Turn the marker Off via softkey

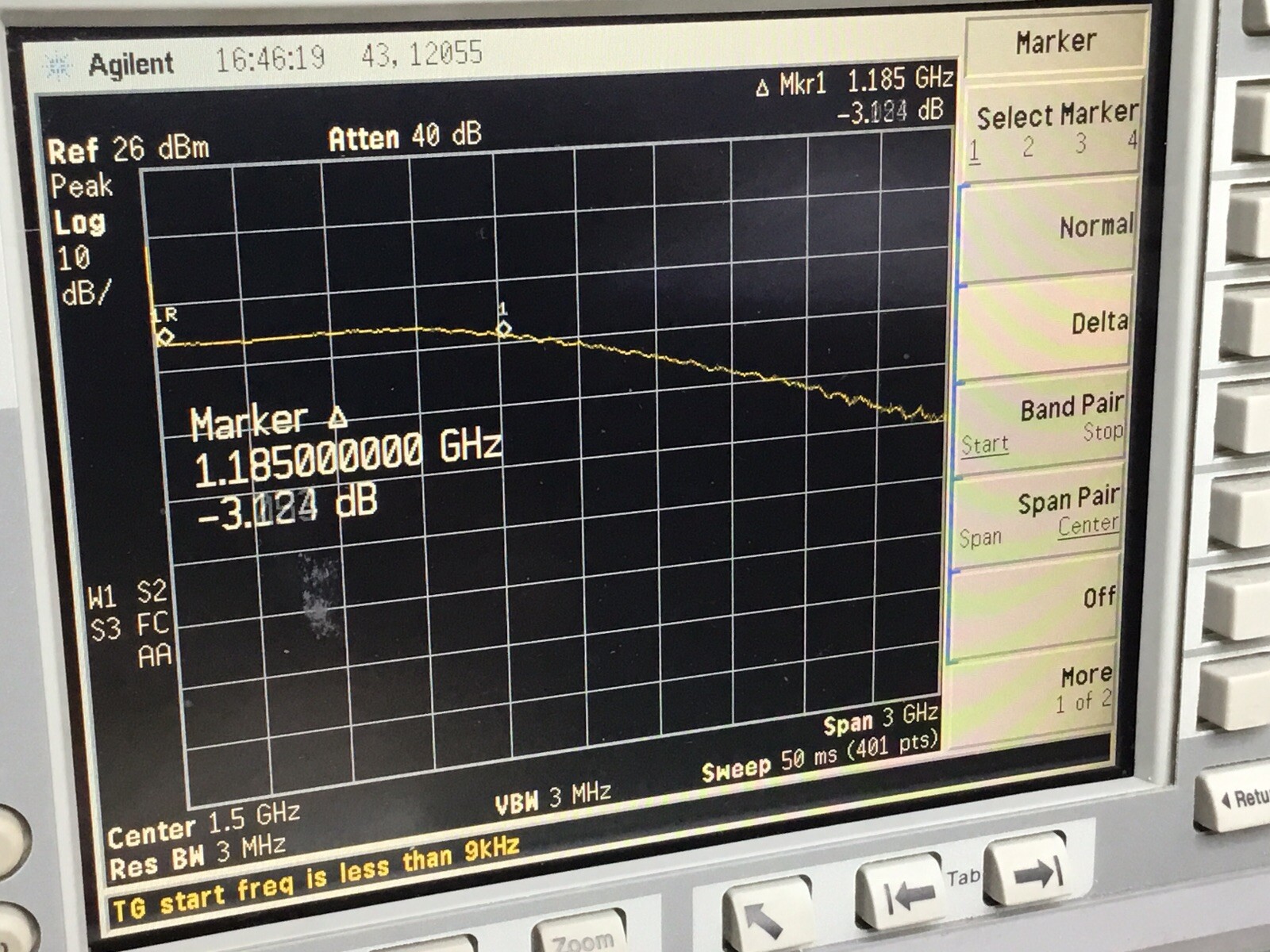click(x=1033, y=609)
